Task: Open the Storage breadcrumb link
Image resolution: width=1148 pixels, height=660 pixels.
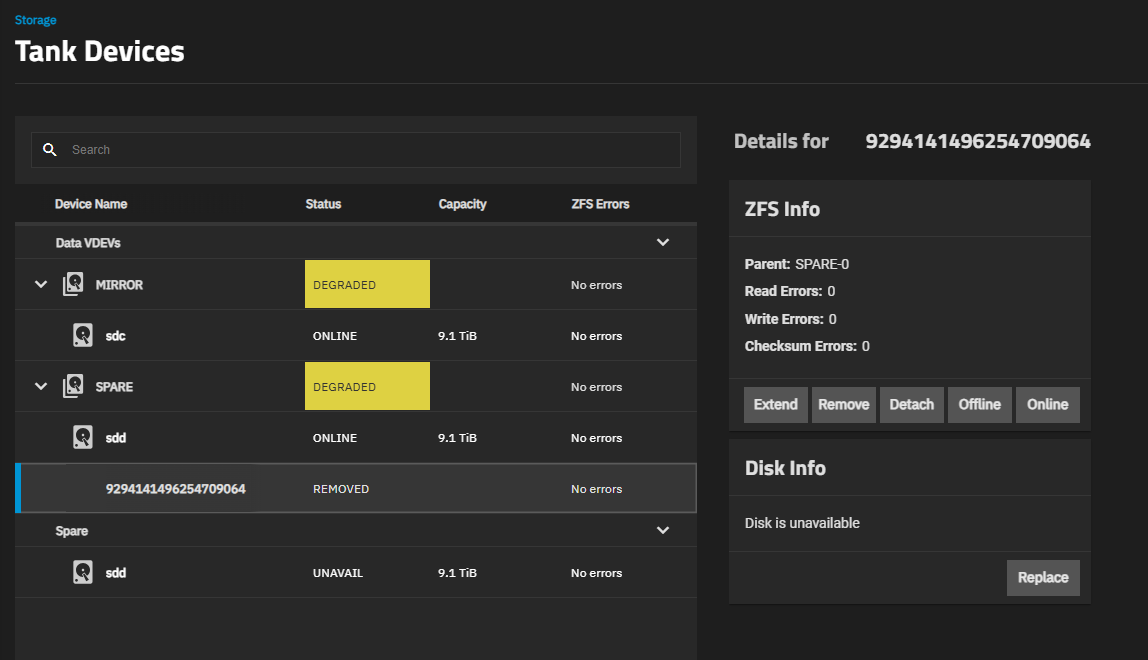Action: coord(35,20)
